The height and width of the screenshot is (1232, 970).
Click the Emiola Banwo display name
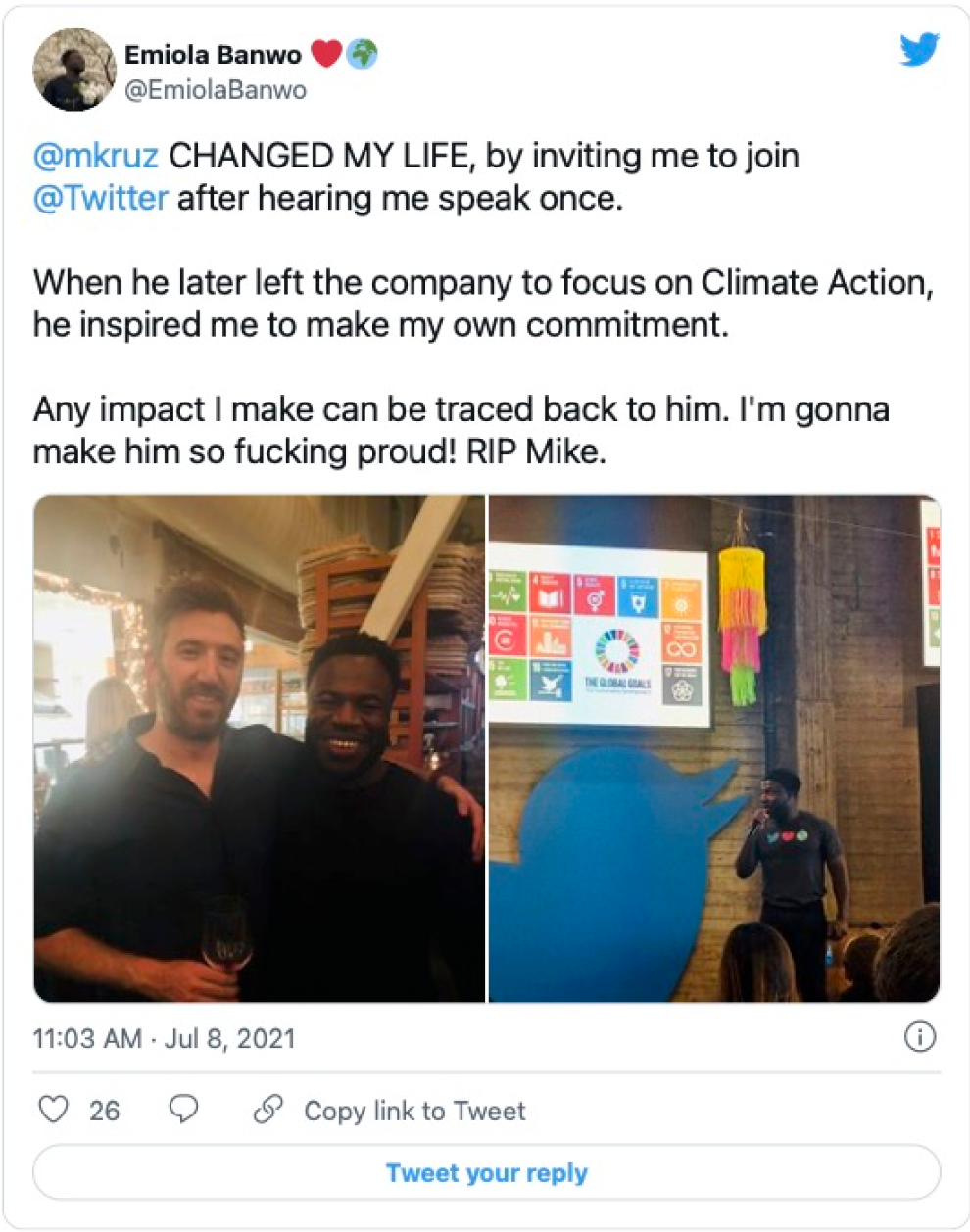click(213, 55)
